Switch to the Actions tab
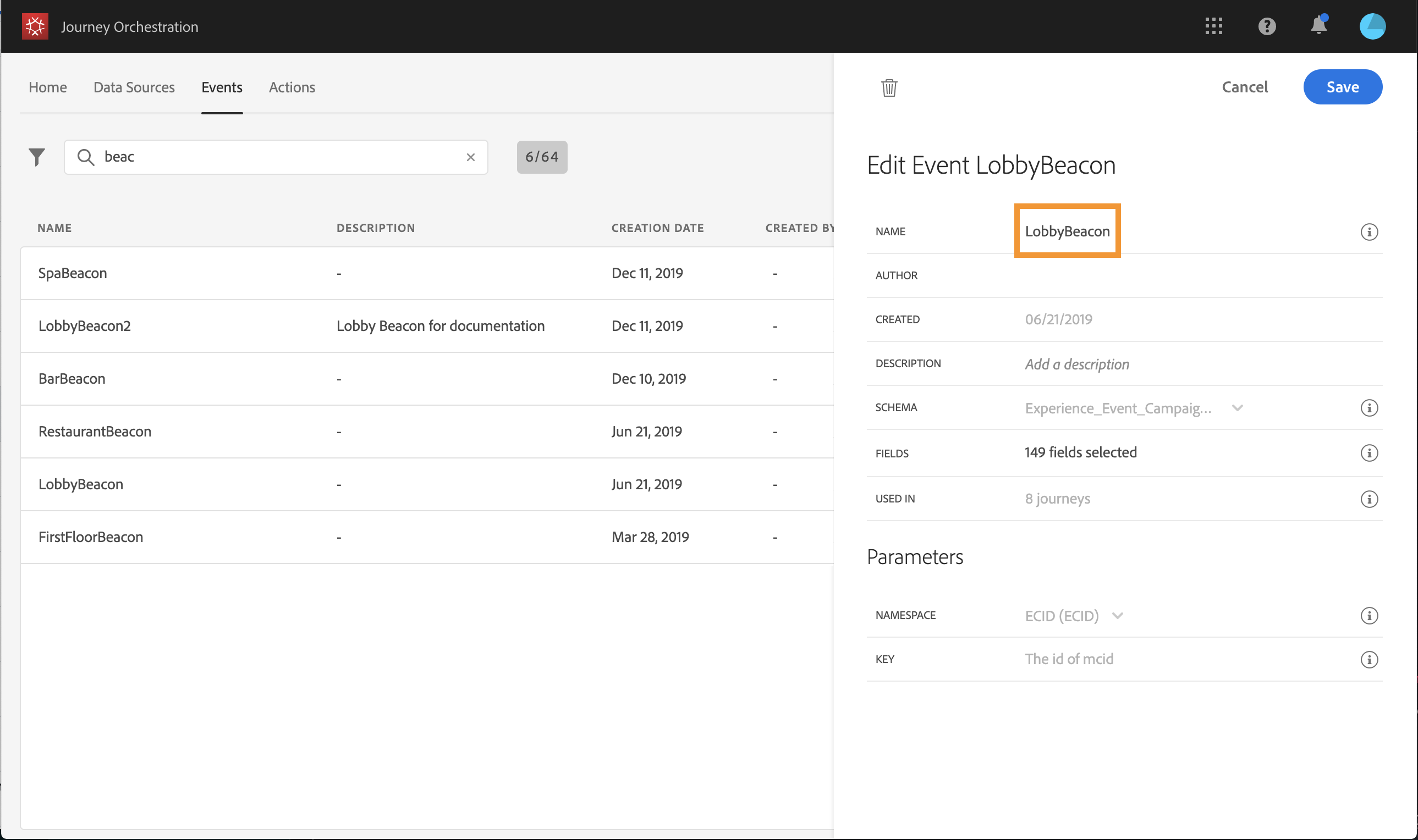 pyautogui.click(x=292, y=87)
